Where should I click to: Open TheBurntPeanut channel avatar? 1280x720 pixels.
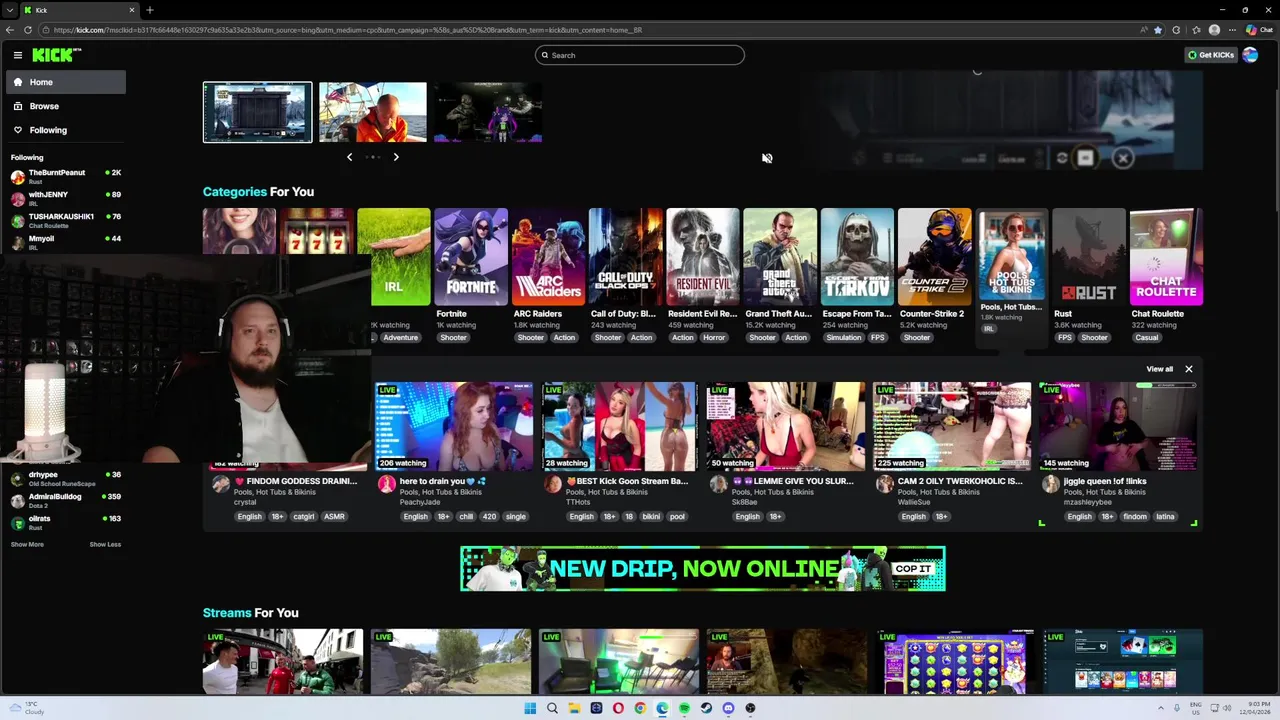pos(18,176)
